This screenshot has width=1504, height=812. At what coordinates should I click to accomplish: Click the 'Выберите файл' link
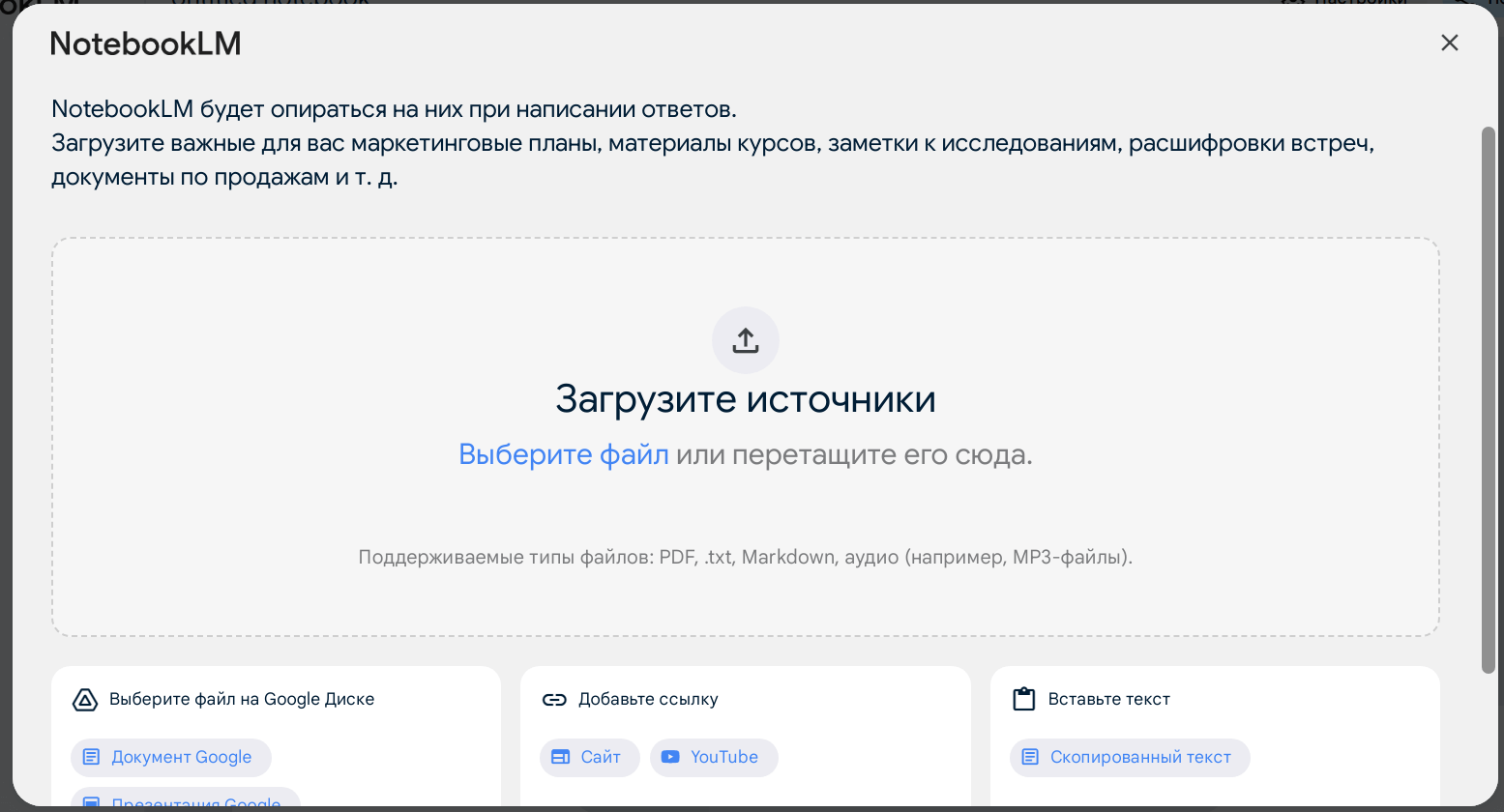tap(564, 454)
